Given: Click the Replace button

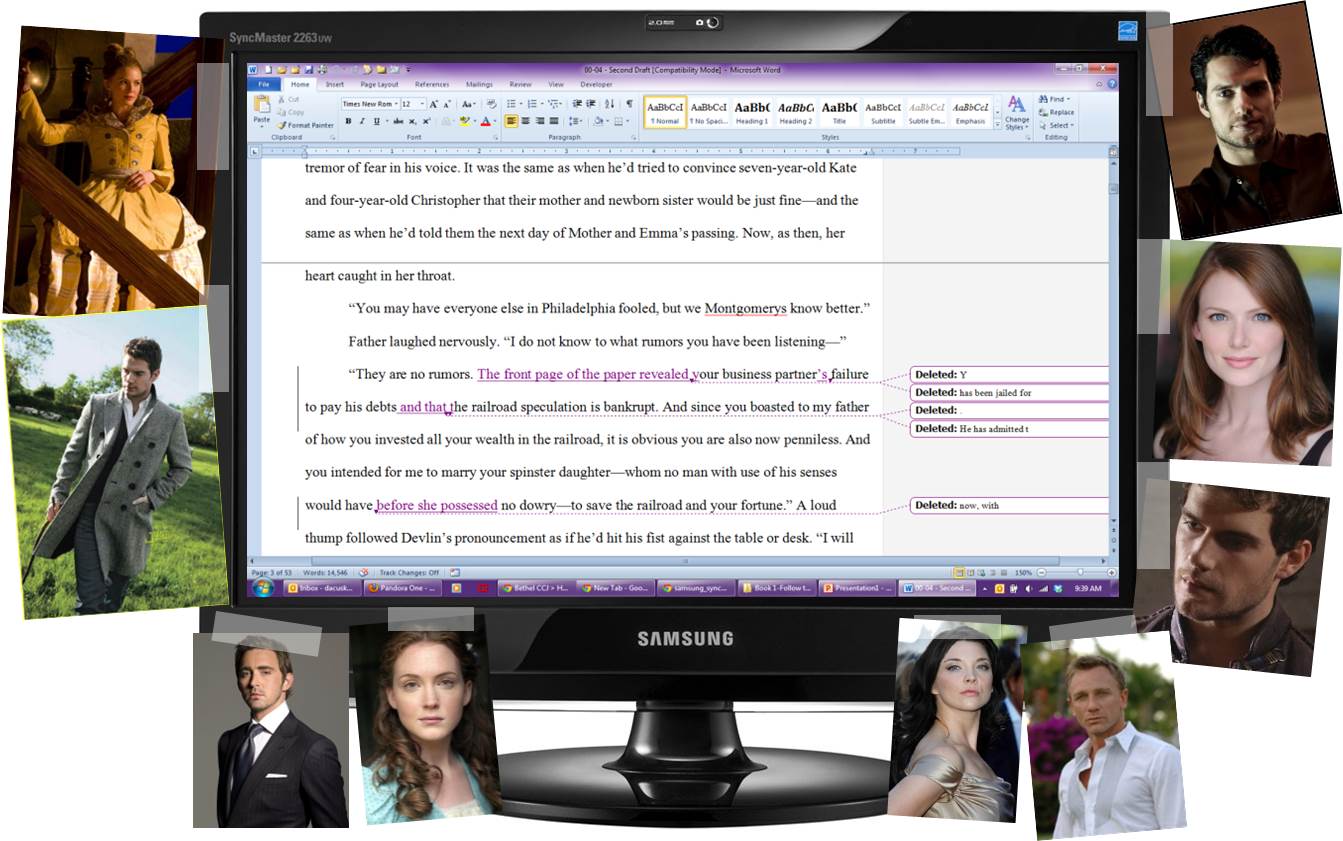Looking at the screenshot, I should tap(1061, 112).
